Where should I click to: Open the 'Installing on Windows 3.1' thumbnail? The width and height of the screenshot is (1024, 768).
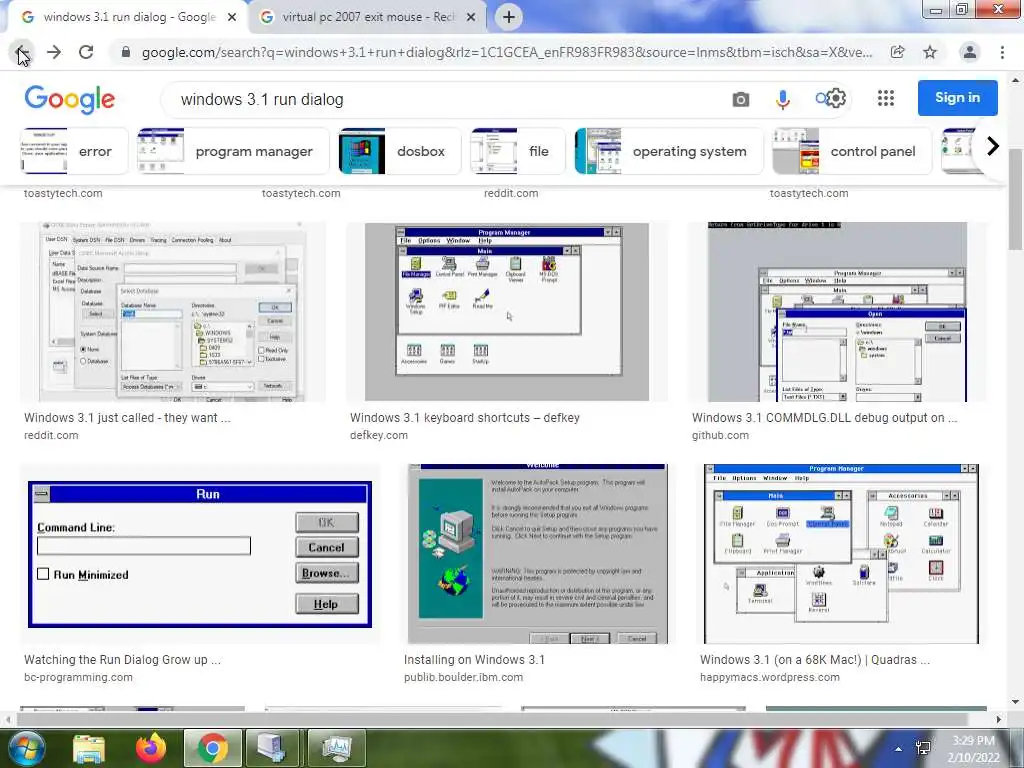(537, 554)
